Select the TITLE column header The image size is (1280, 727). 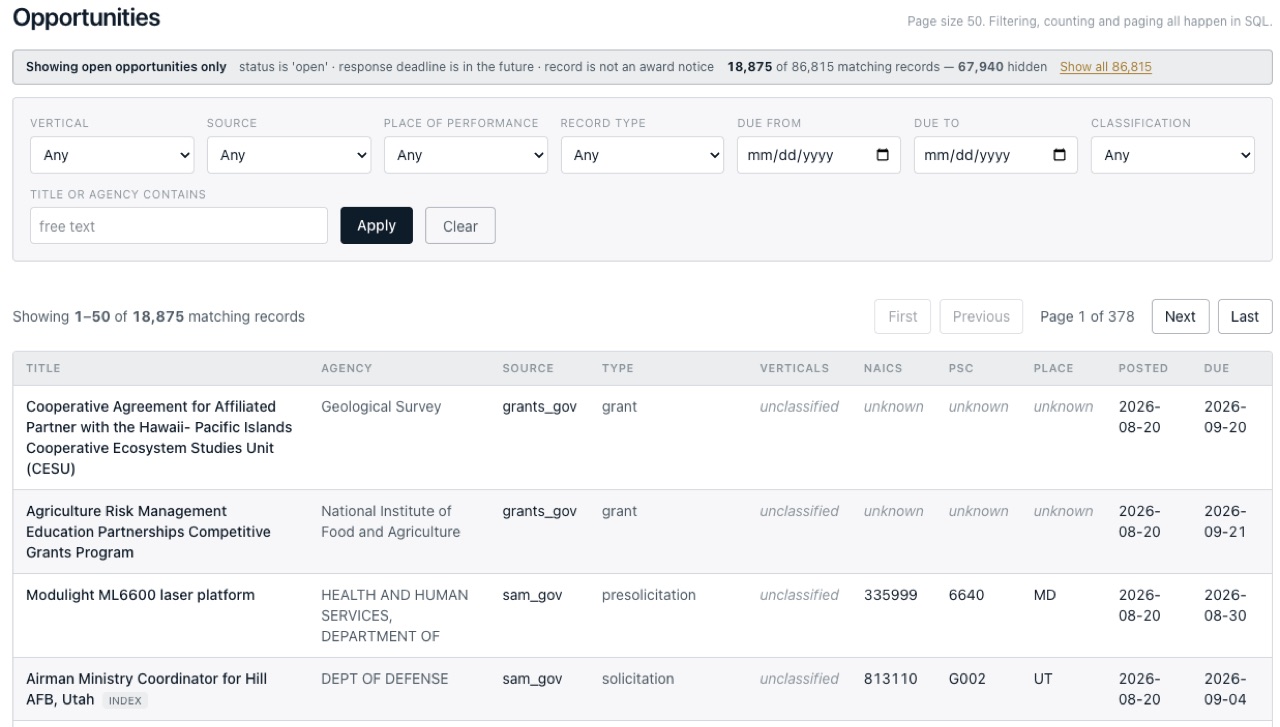tap(43, 368)
